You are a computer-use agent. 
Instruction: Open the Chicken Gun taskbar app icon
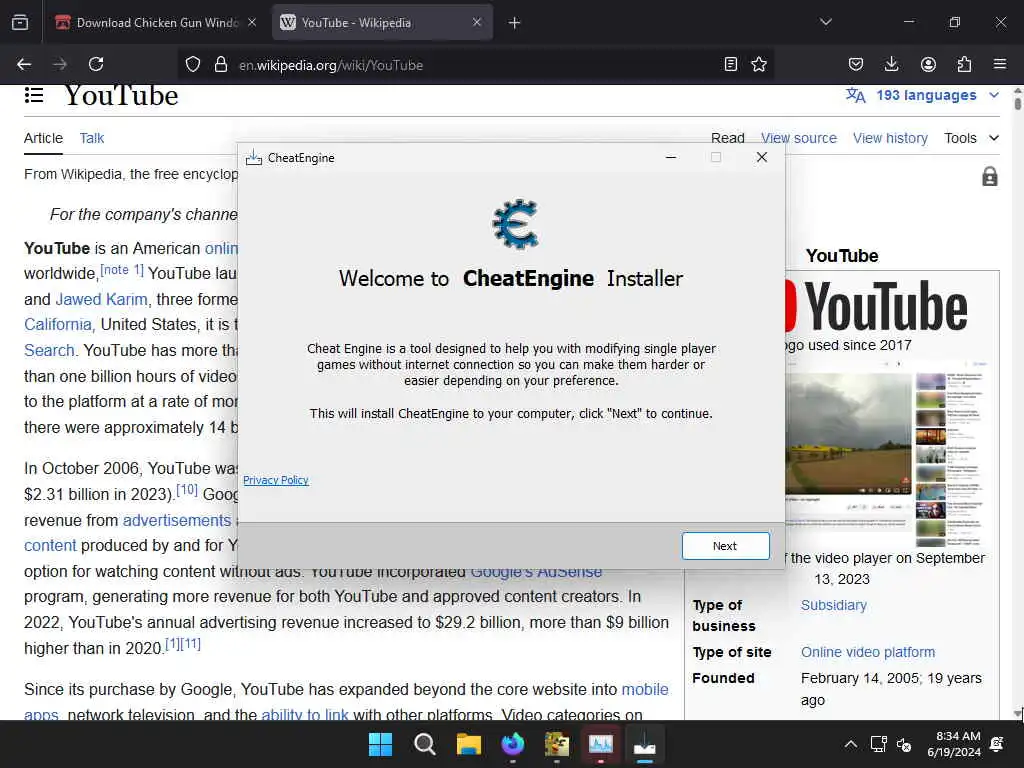click(556, 744)
